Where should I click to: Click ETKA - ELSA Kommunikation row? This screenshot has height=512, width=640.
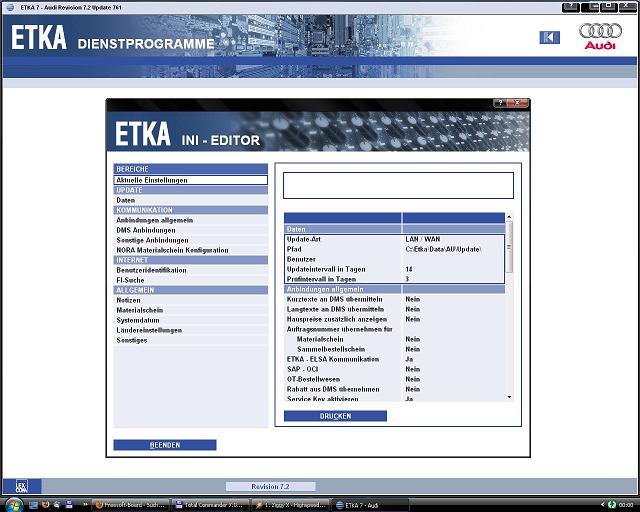tap(394, 359)
